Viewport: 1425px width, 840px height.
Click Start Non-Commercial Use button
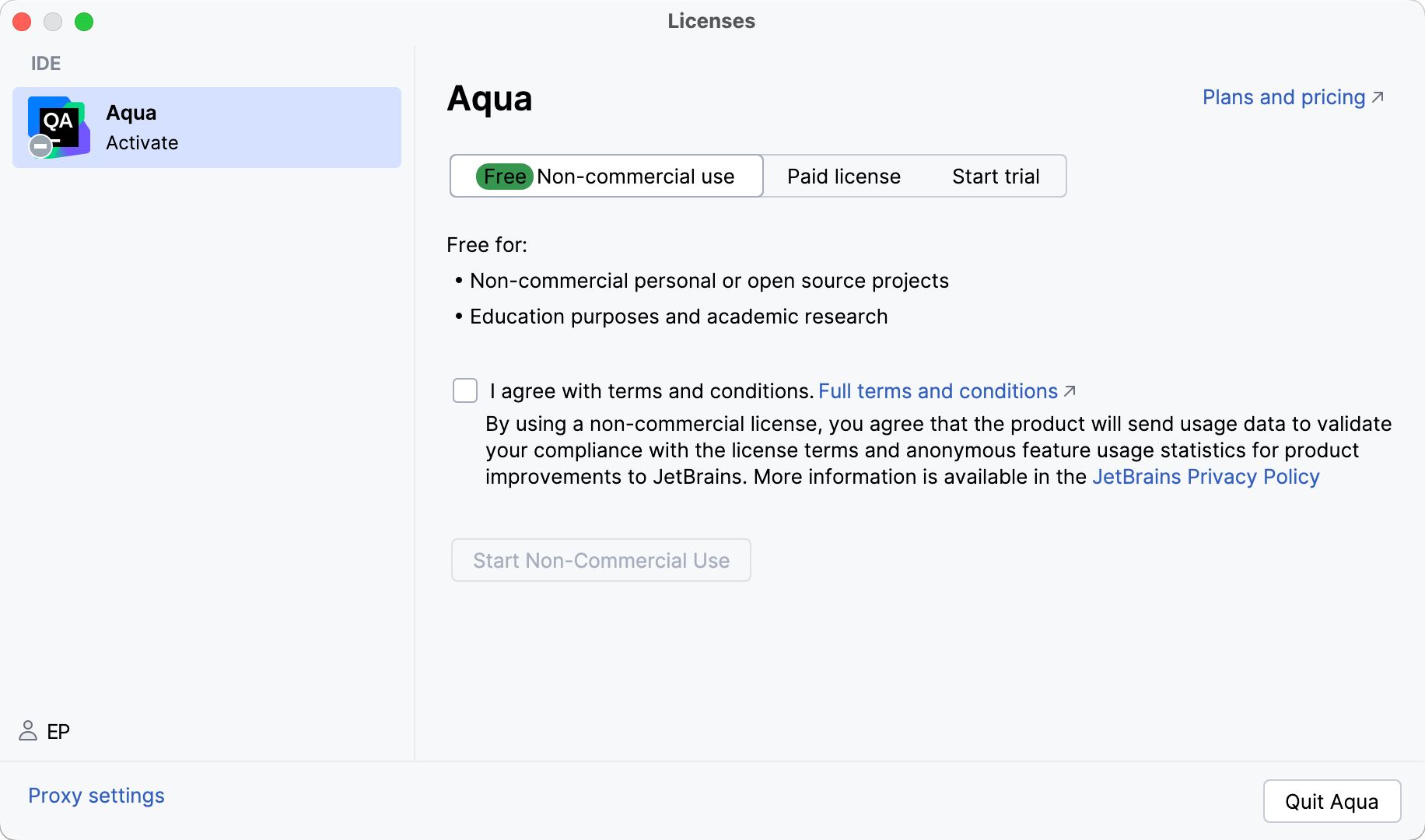(x=601, y=560)
